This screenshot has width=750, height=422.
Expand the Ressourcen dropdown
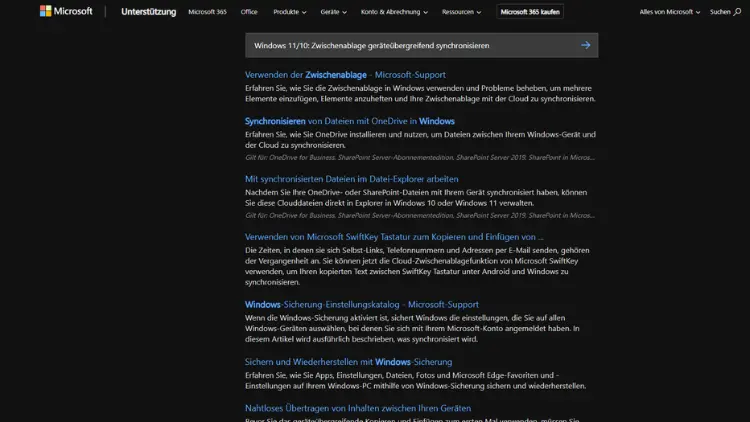click(x=462, y=11)
